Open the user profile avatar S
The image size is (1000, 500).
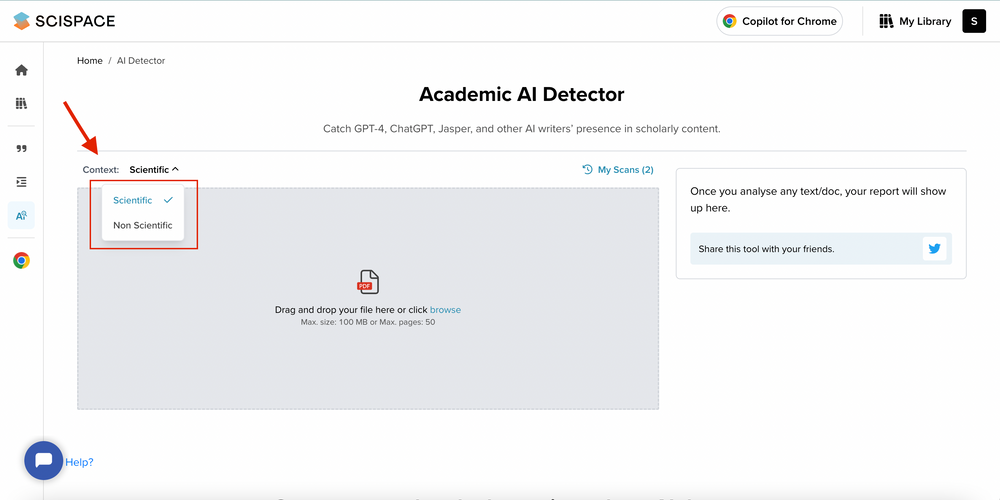[974, 21]
